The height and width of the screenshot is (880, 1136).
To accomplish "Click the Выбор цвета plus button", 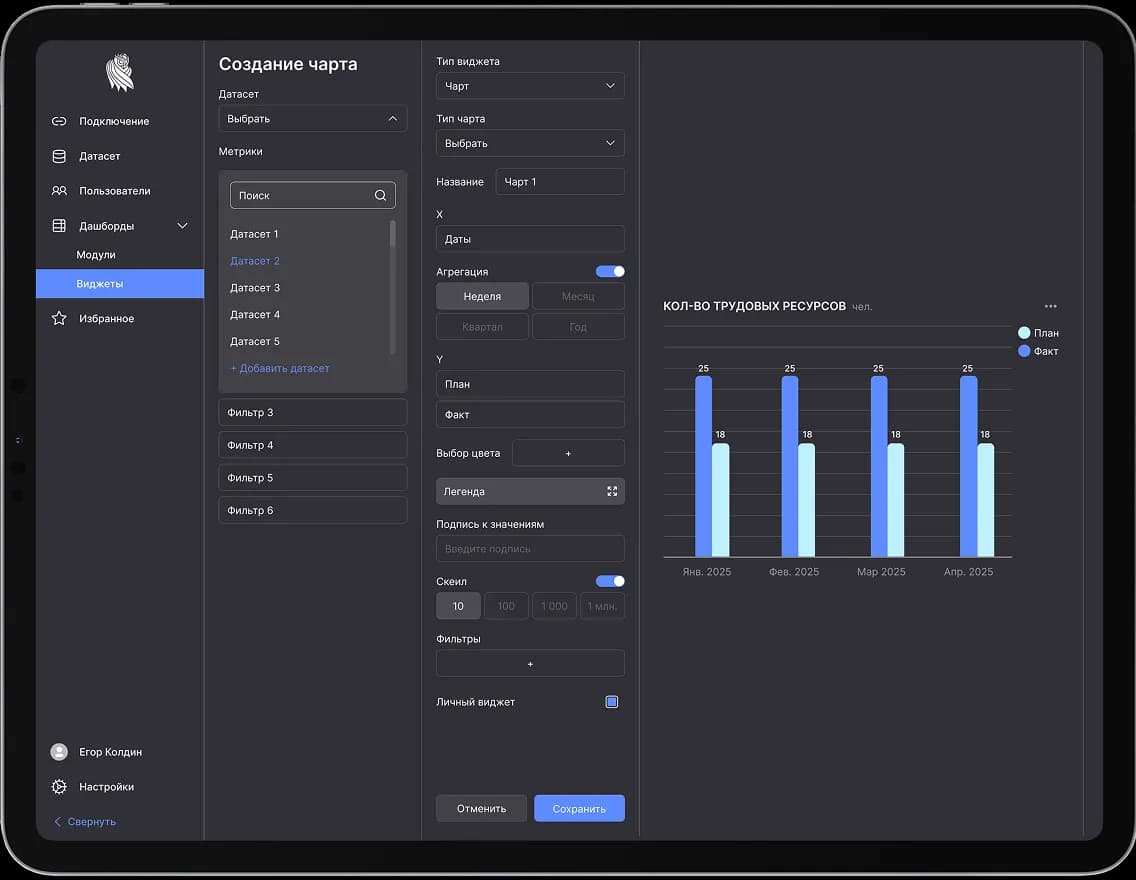I will pos(568,454).
